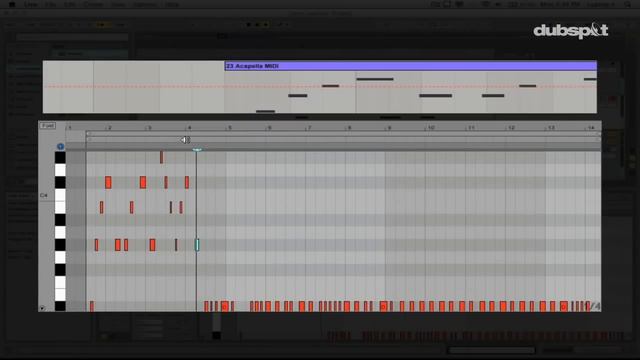Click the 1/4 grid marker value

tap(594, 306)
